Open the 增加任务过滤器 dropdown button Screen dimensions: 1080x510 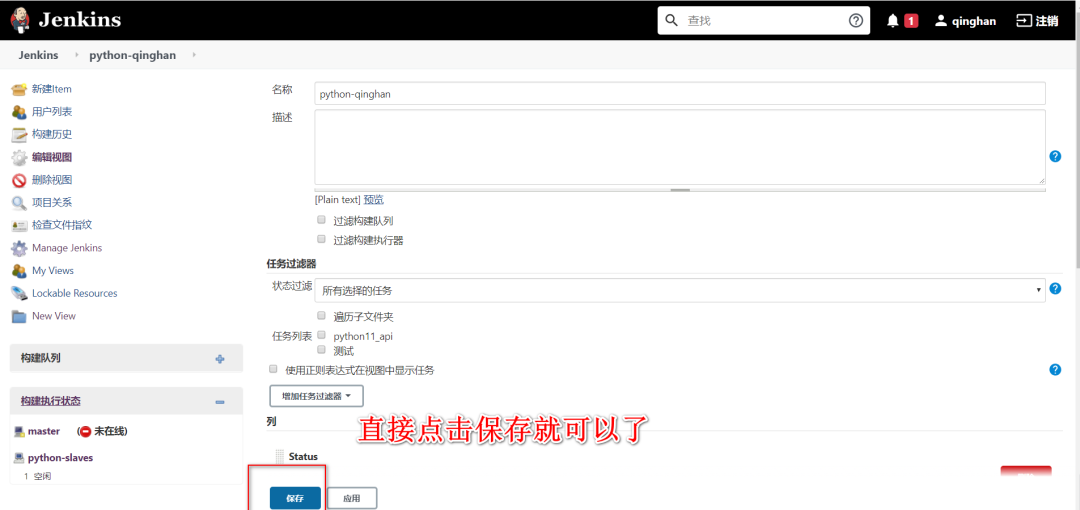click(316, 396)
